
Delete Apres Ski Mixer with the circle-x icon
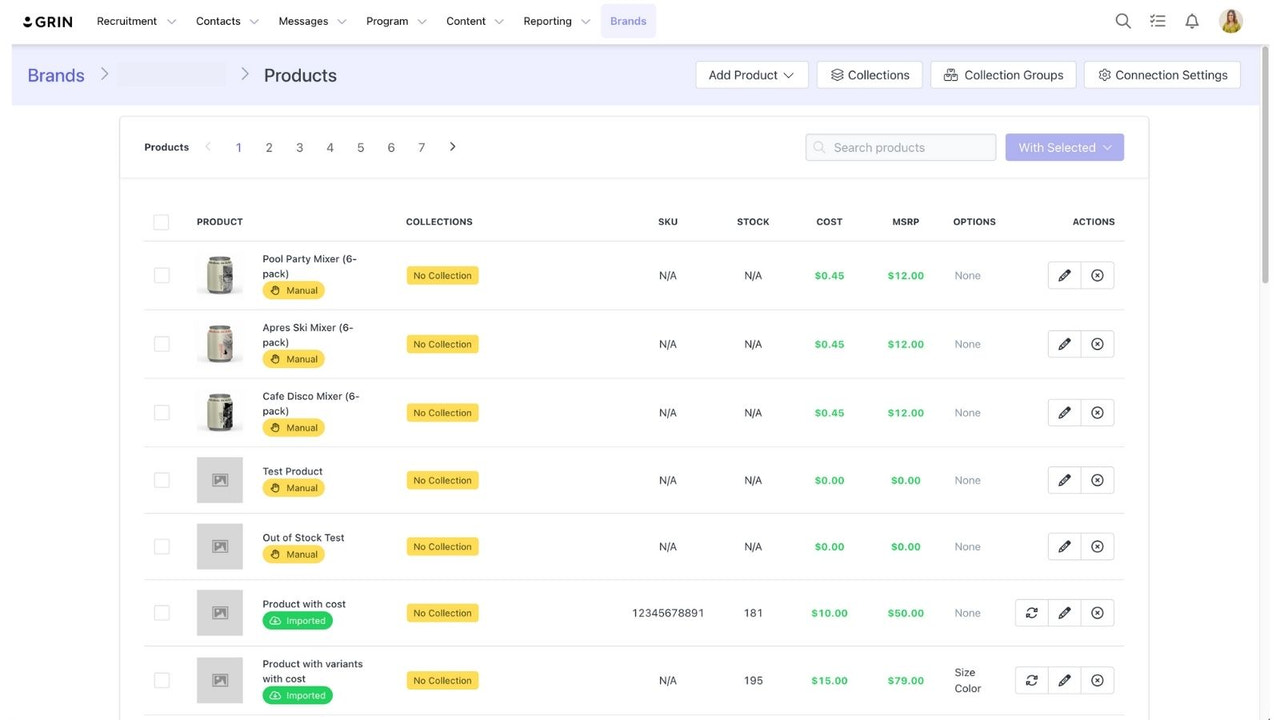[x=1097, y=343]
